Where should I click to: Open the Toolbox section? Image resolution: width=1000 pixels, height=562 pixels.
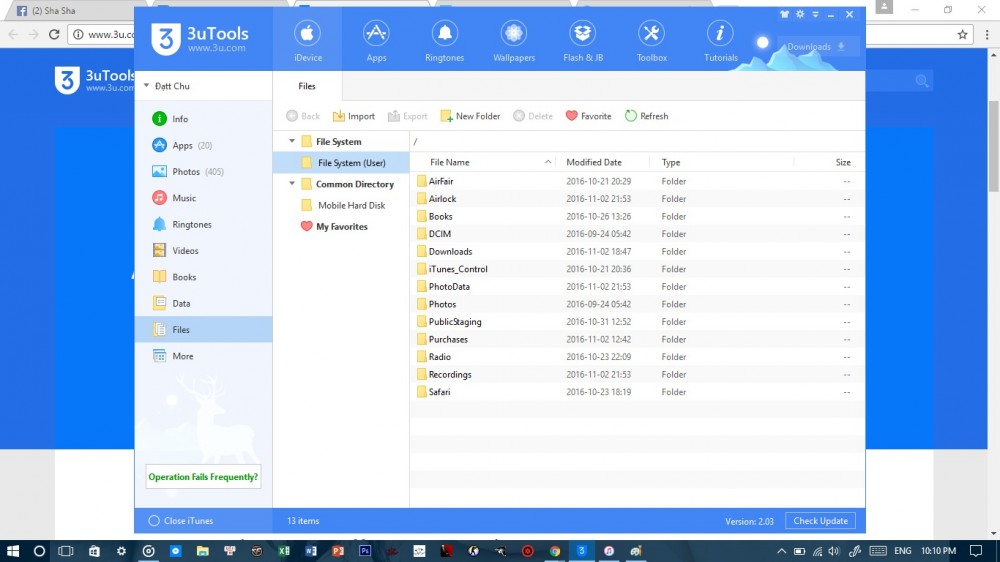tap(651, 40)
